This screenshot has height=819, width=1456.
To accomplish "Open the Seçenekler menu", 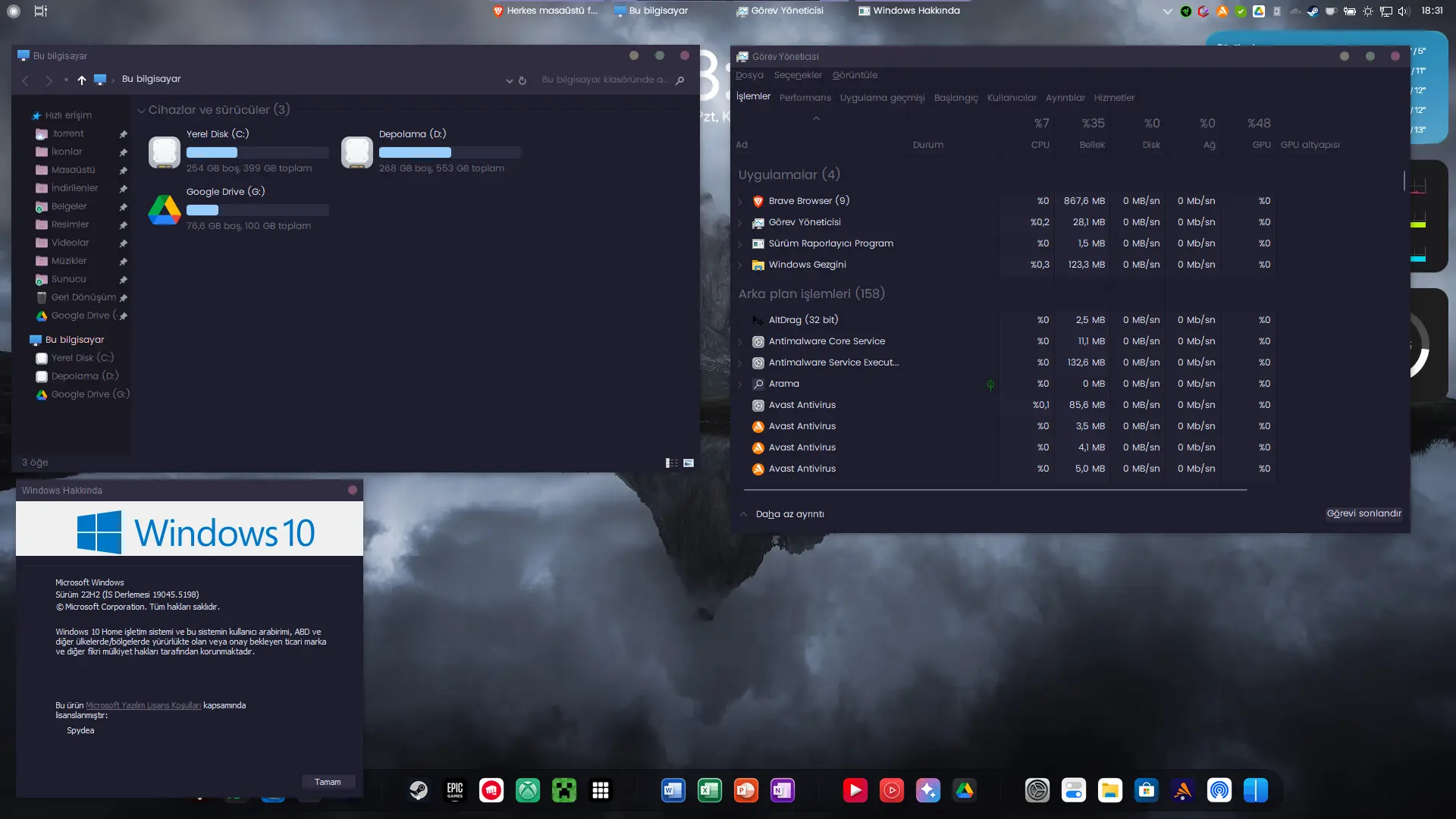I will pyautogui.click(x=798, y=75).
